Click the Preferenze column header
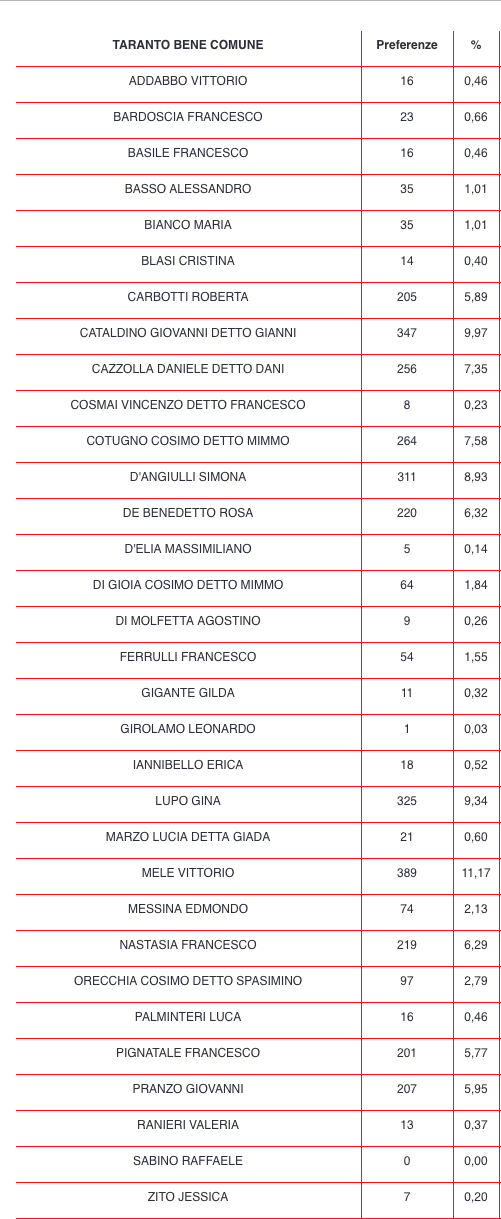This screenshot has width=501, height=1219. click(407, 45)
